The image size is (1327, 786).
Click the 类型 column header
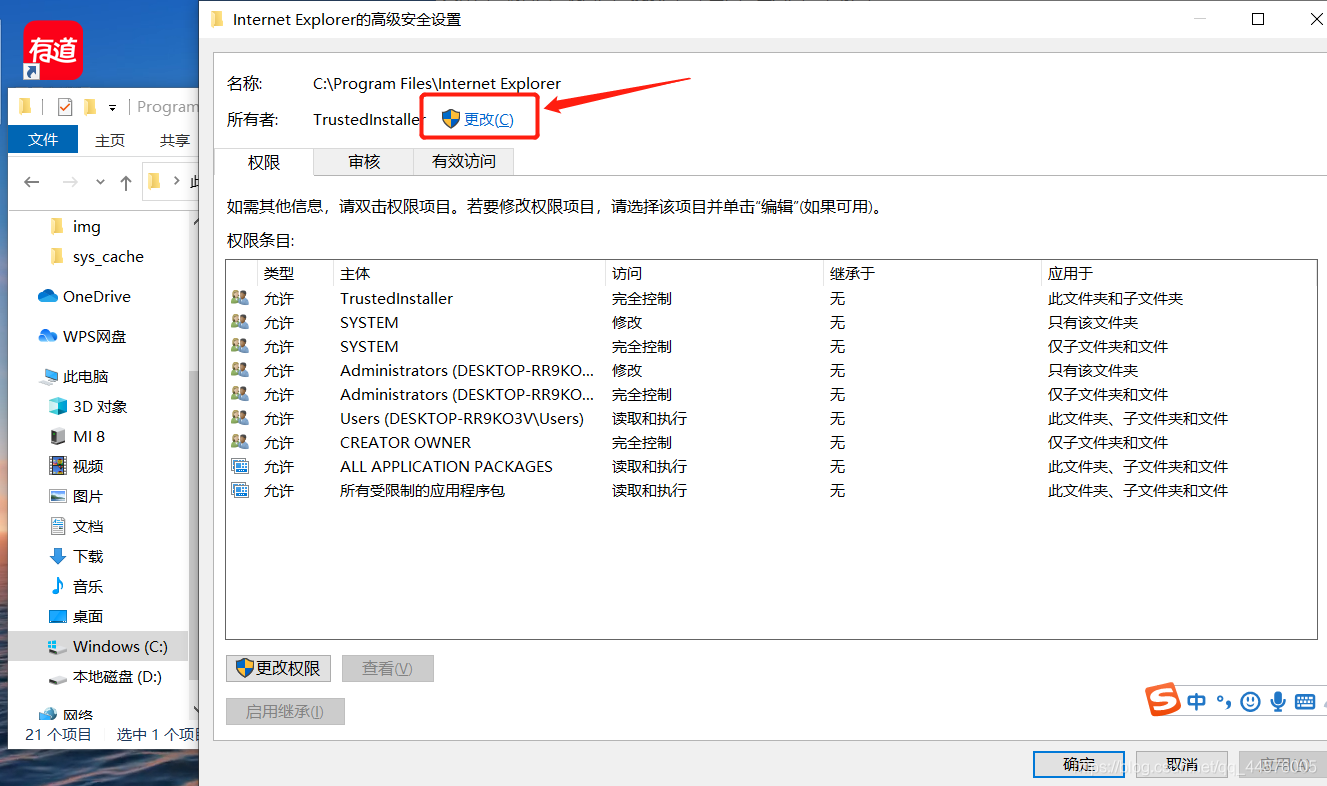pyautogui.click(x=295, y=273)
